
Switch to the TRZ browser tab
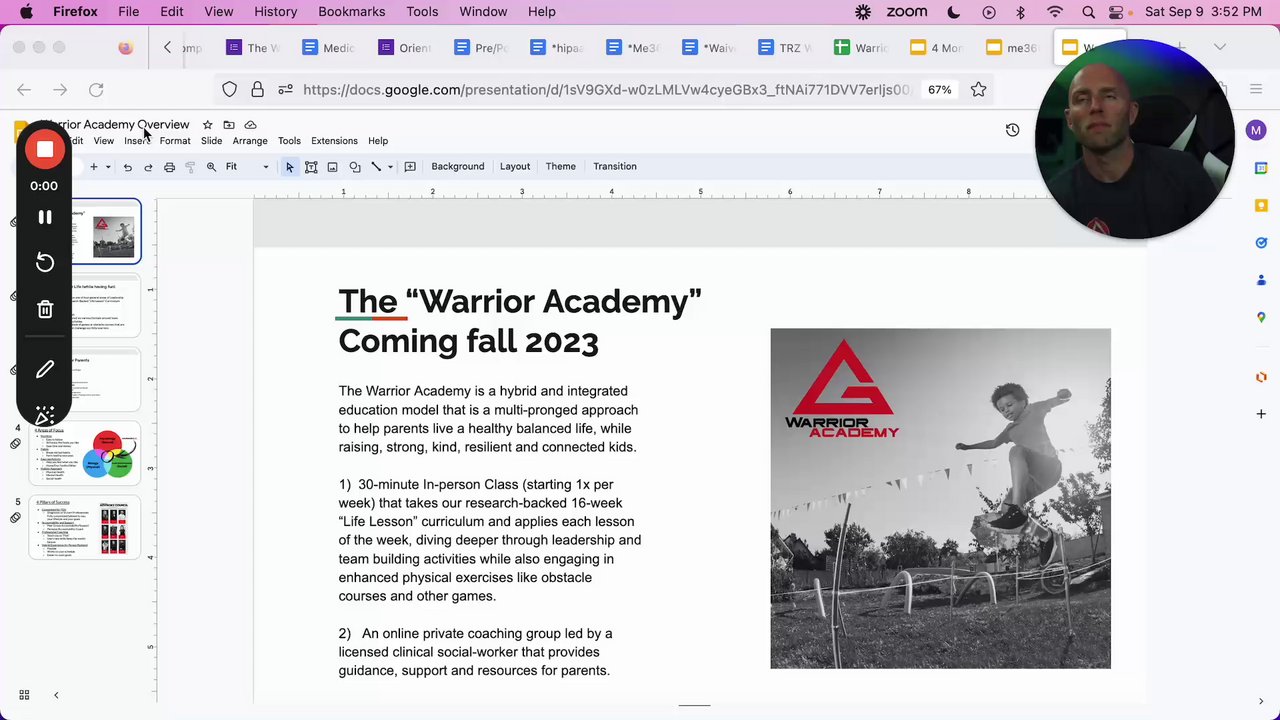click(786, 48)
